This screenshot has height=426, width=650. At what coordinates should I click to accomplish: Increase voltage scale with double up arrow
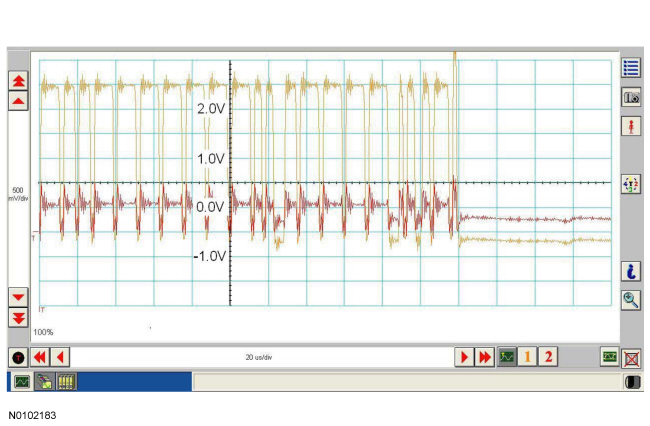(18, 79)
